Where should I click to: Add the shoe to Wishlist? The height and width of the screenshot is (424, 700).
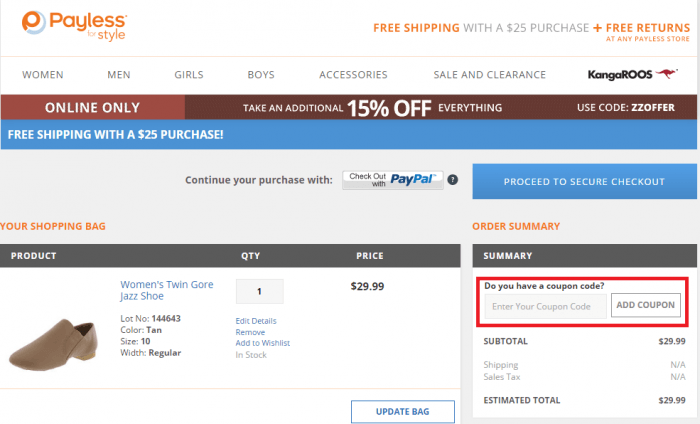pos(263,343)
